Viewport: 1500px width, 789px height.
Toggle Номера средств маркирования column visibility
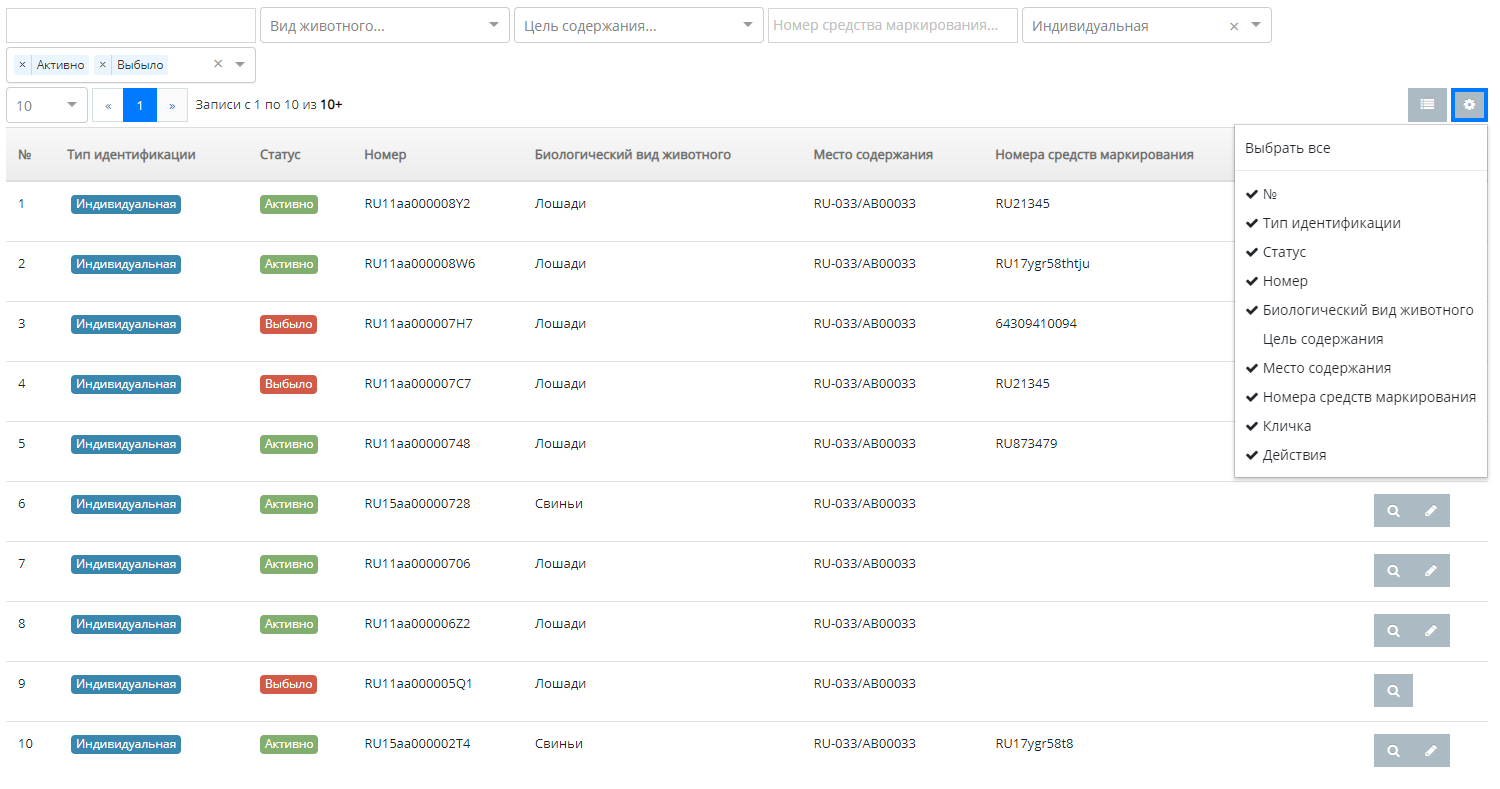click(x=1360, y=397)
